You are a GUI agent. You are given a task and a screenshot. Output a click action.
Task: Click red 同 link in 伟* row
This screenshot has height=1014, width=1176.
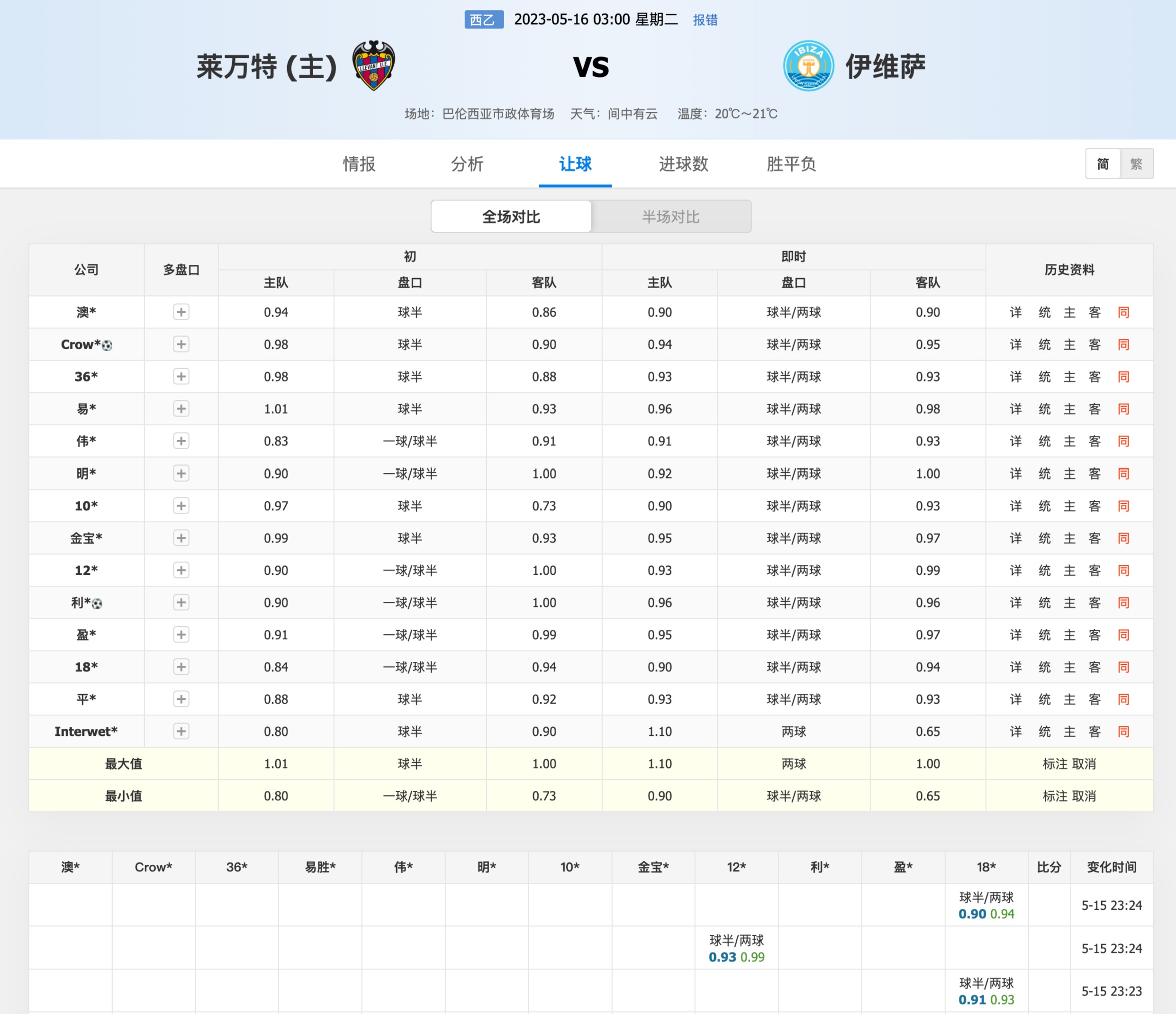(1123, 441)
